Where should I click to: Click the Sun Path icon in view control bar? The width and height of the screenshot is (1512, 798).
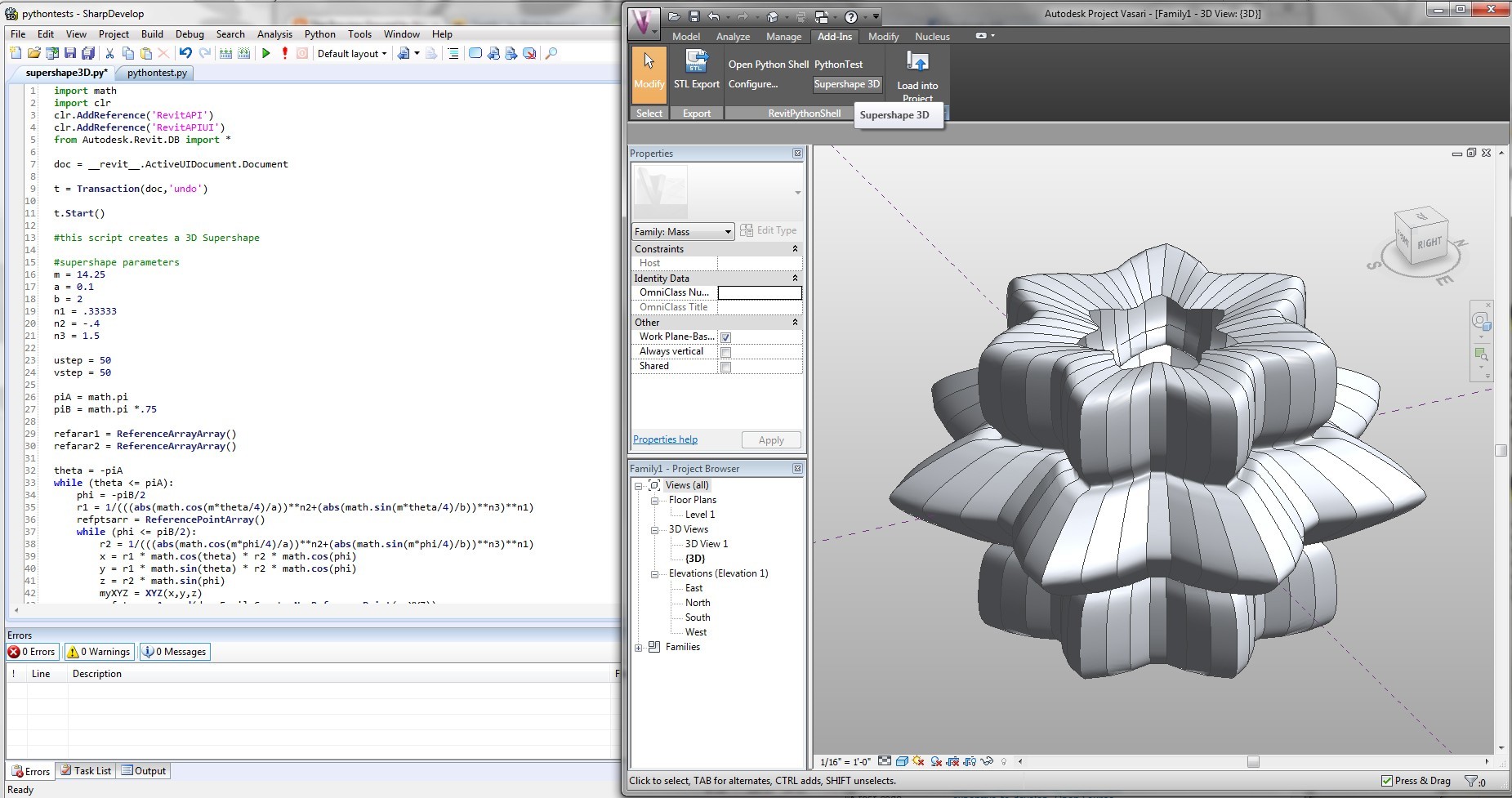point(918,761)
